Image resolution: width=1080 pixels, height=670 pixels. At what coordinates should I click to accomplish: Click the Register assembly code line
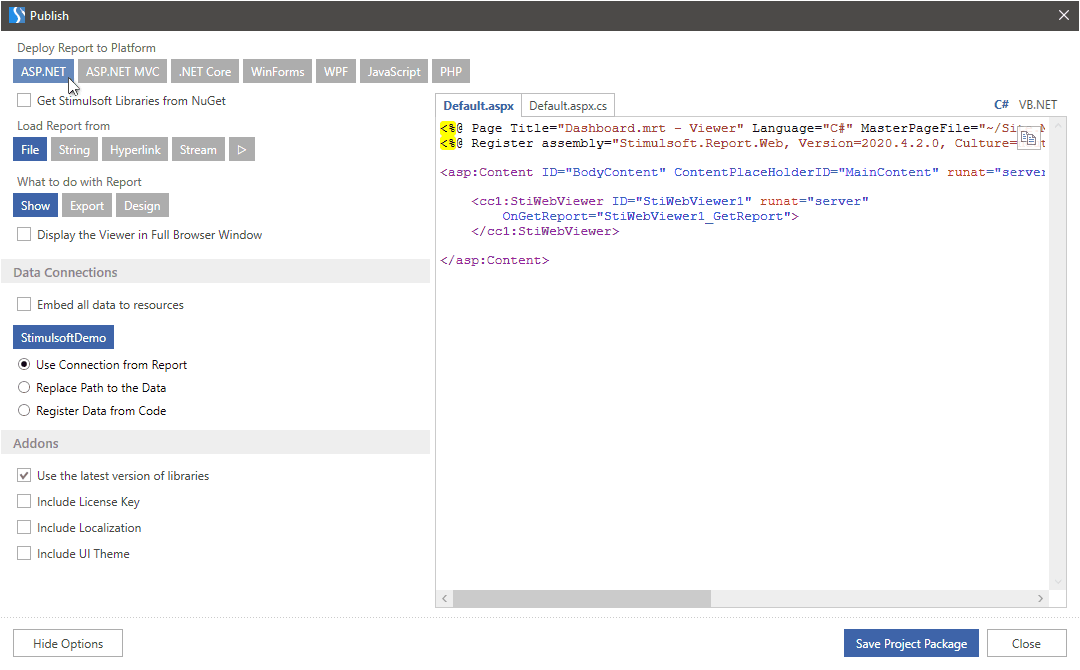click(x=742, y=143)
